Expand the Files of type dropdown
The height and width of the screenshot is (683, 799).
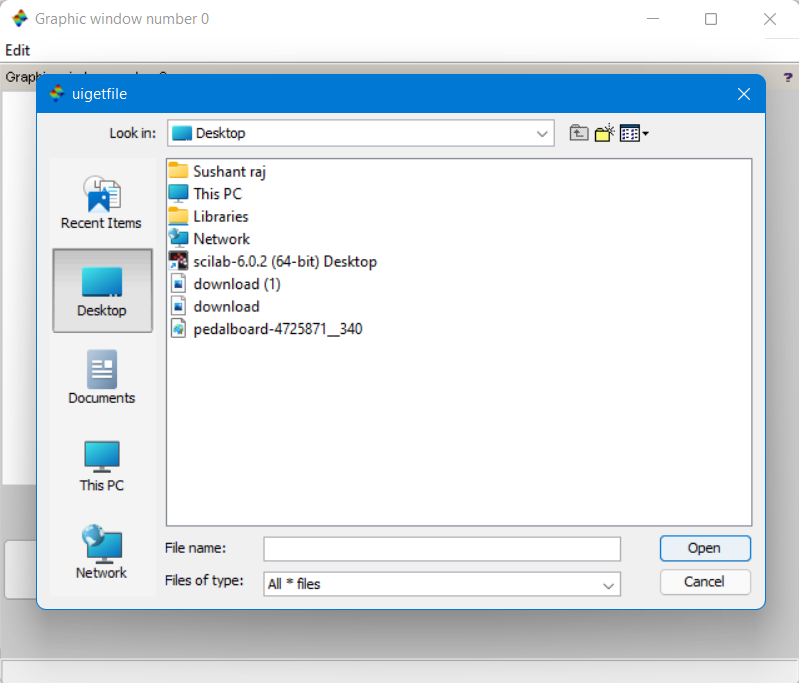tap(608, 584)
